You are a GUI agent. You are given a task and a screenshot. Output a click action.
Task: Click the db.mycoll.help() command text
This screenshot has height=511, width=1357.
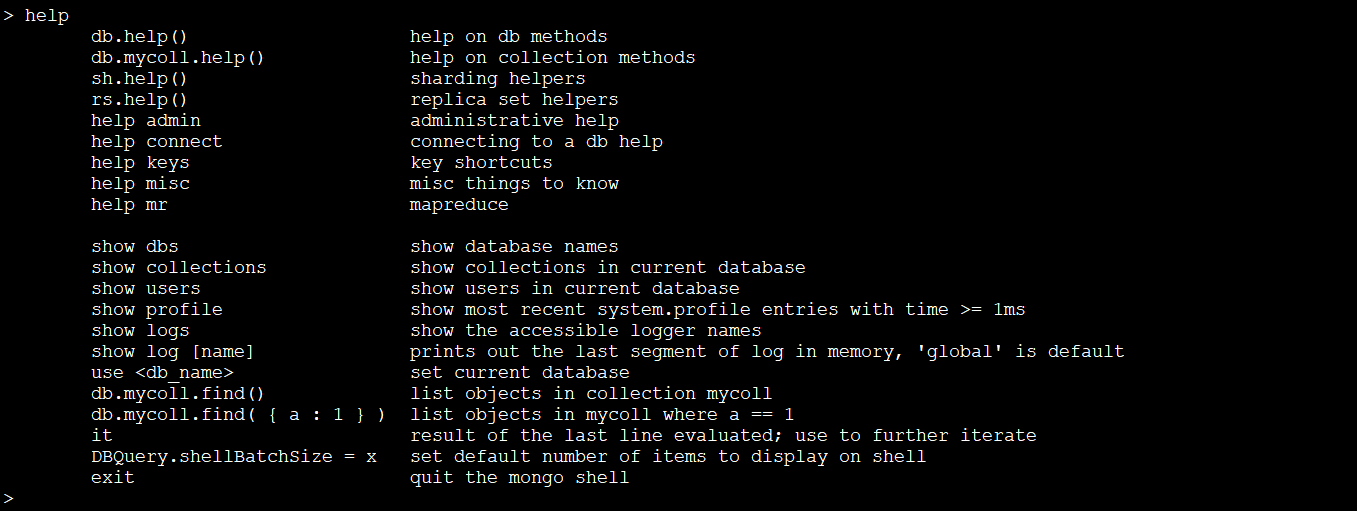pos(178,58)
